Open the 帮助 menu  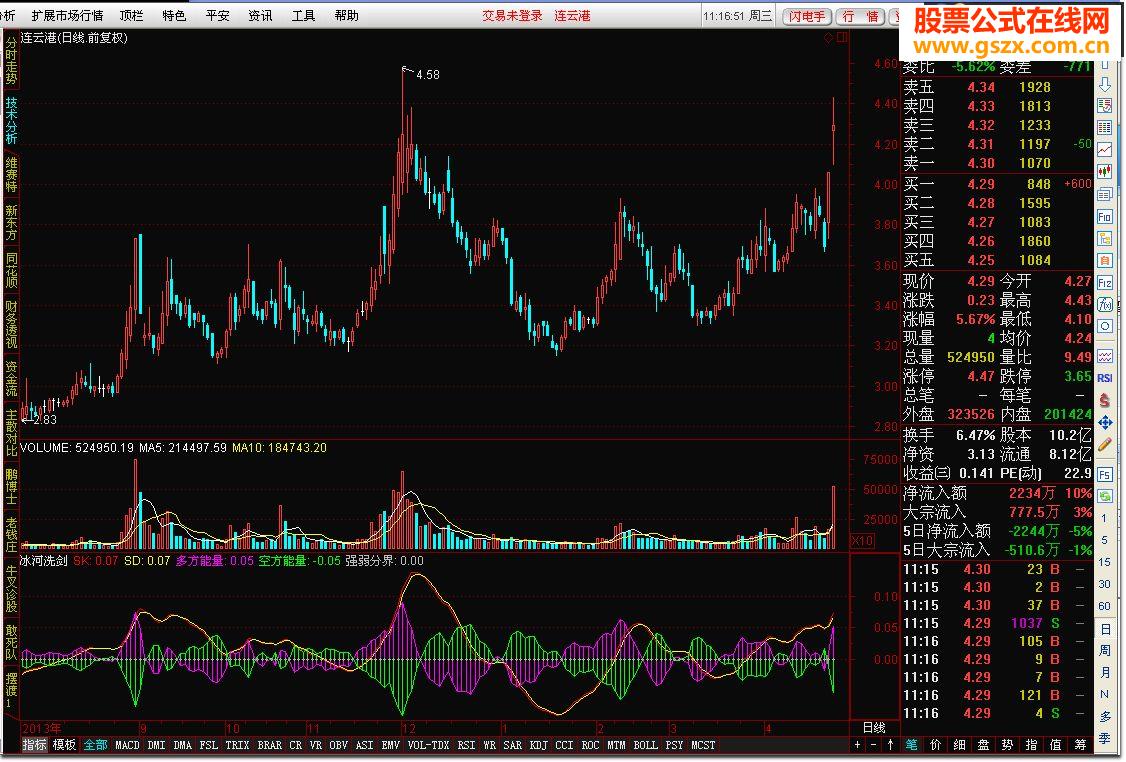coord(347,15)
